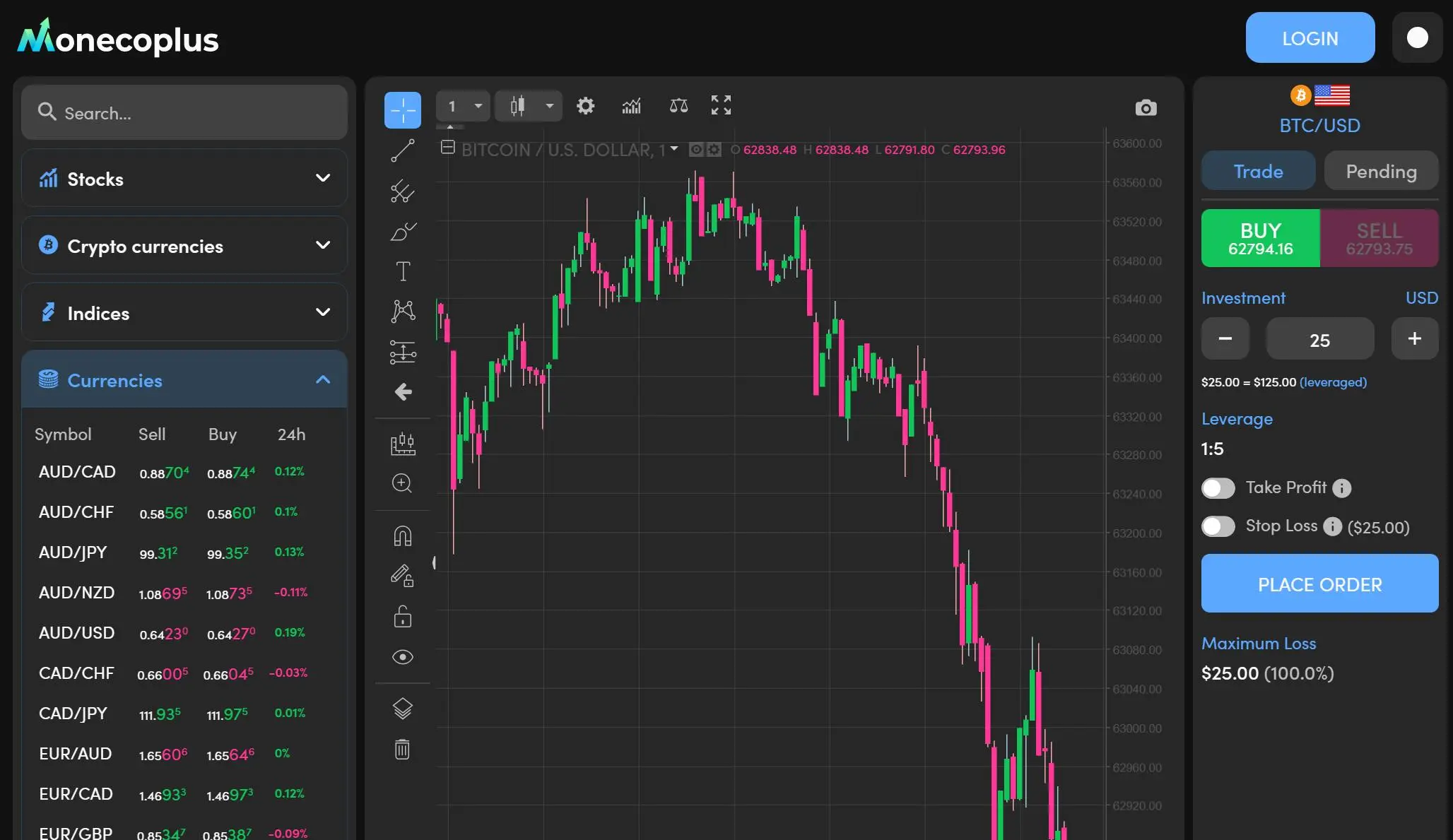This screenshot has width=1453, height=840.
Task: Click the Search input field
Action: point(184,112)
